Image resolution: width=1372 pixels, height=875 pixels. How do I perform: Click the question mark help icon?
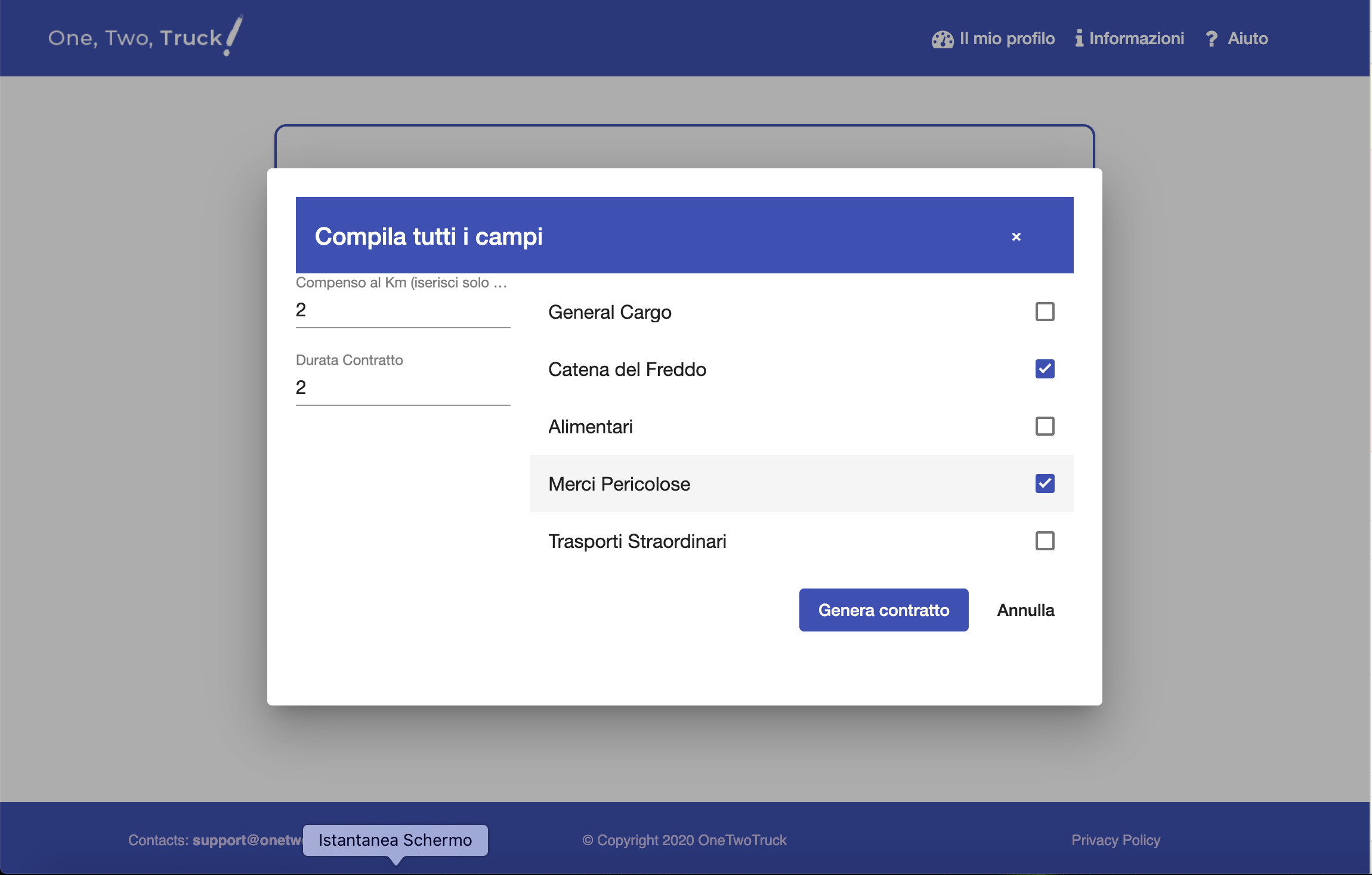point(1211,39)
